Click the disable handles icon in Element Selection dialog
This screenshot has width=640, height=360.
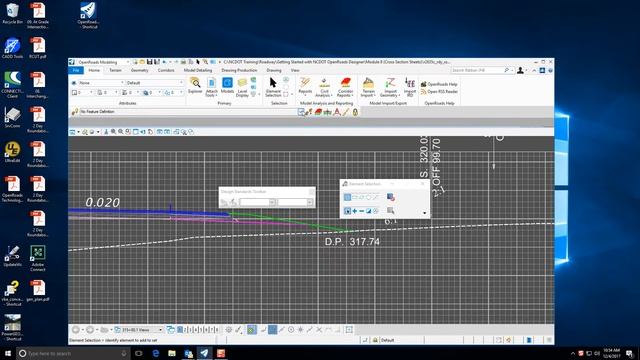[390, 197]
